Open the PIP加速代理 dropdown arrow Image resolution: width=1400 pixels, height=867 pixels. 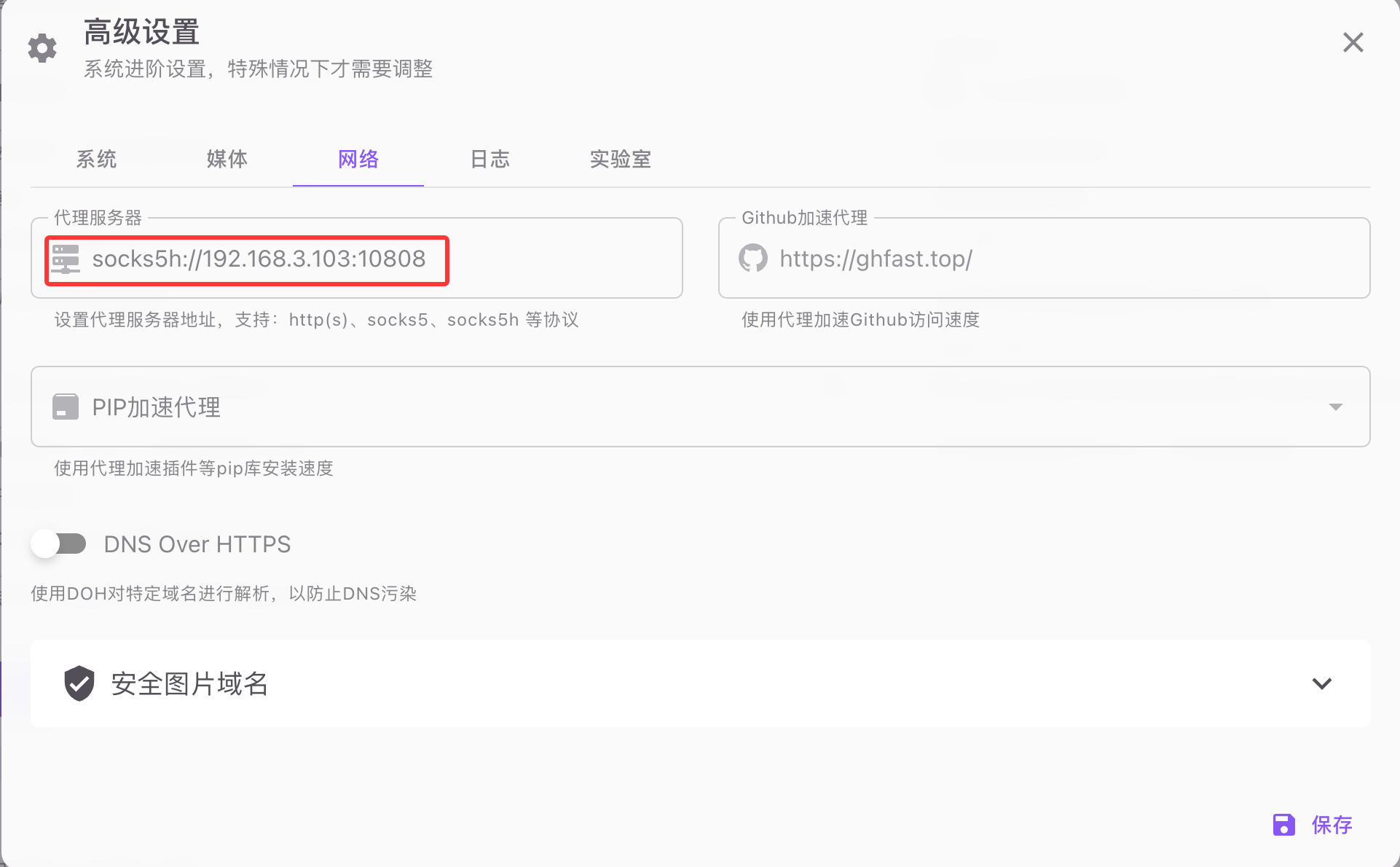coord(1335,407)
